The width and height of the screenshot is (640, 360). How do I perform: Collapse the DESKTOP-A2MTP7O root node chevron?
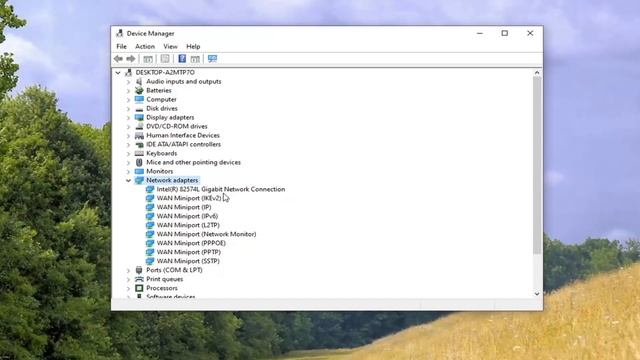118,73
